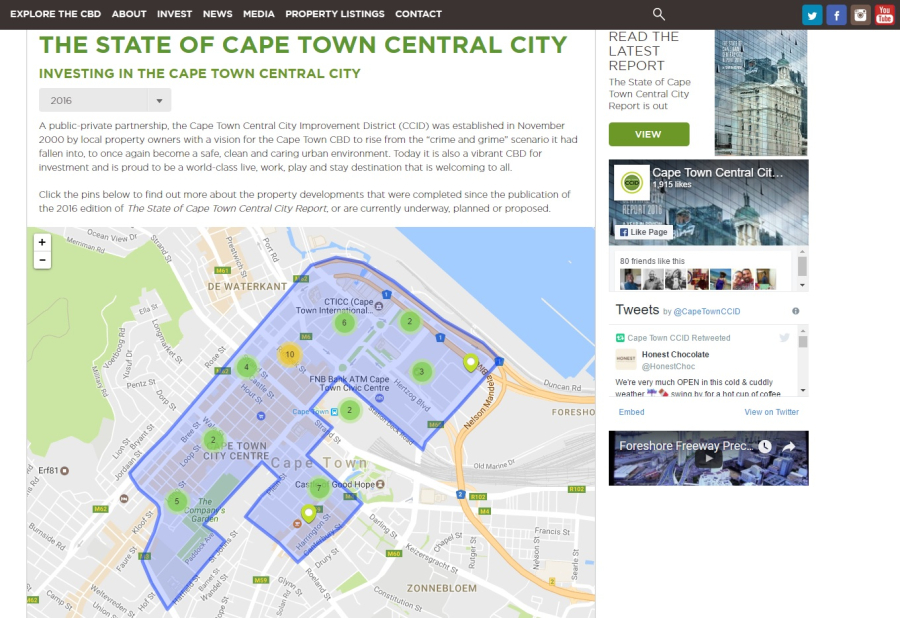900x618 pixels.
Task: Click the tweets scrollbar up arrow
Action: click(802, 331)
